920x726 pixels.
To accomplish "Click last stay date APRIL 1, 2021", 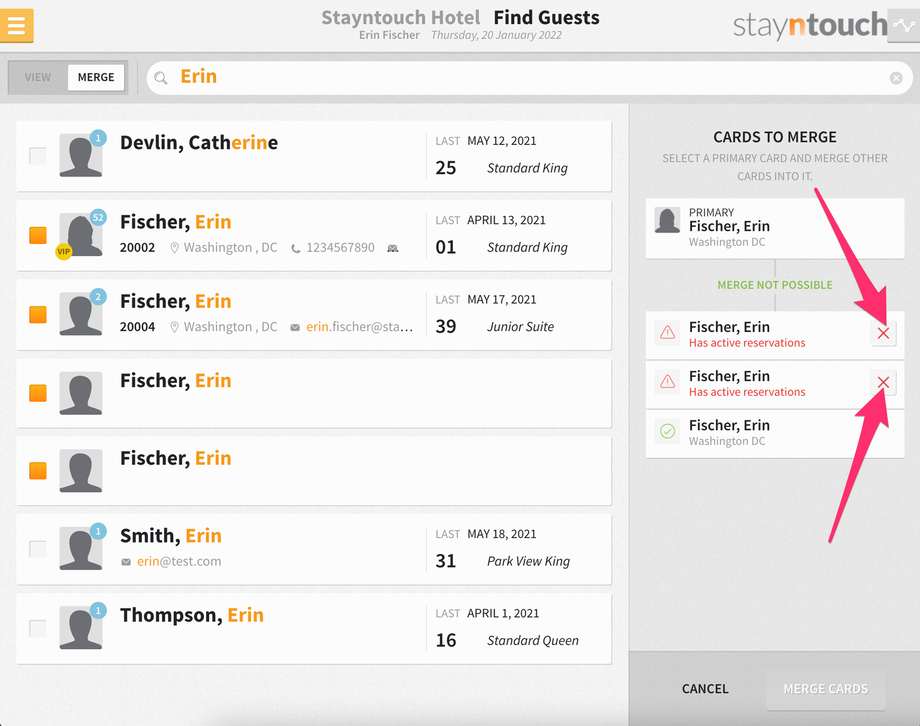I will coord(503,613).
